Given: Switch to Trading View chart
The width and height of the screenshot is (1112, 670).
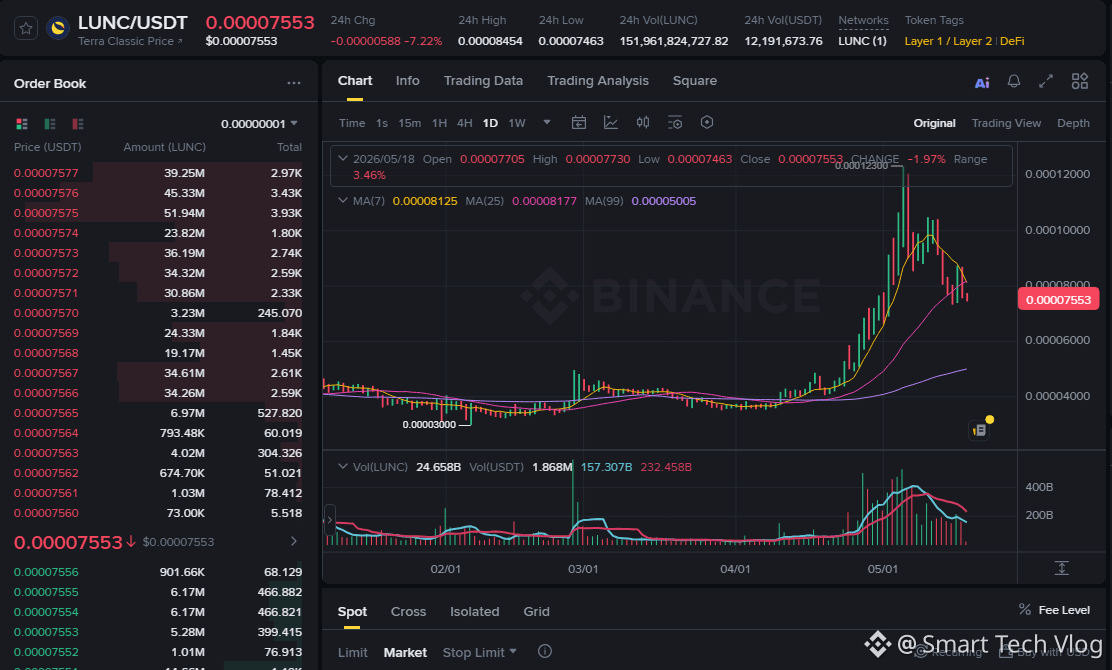Looking at the screenshot, I should tap(1006, 123).
